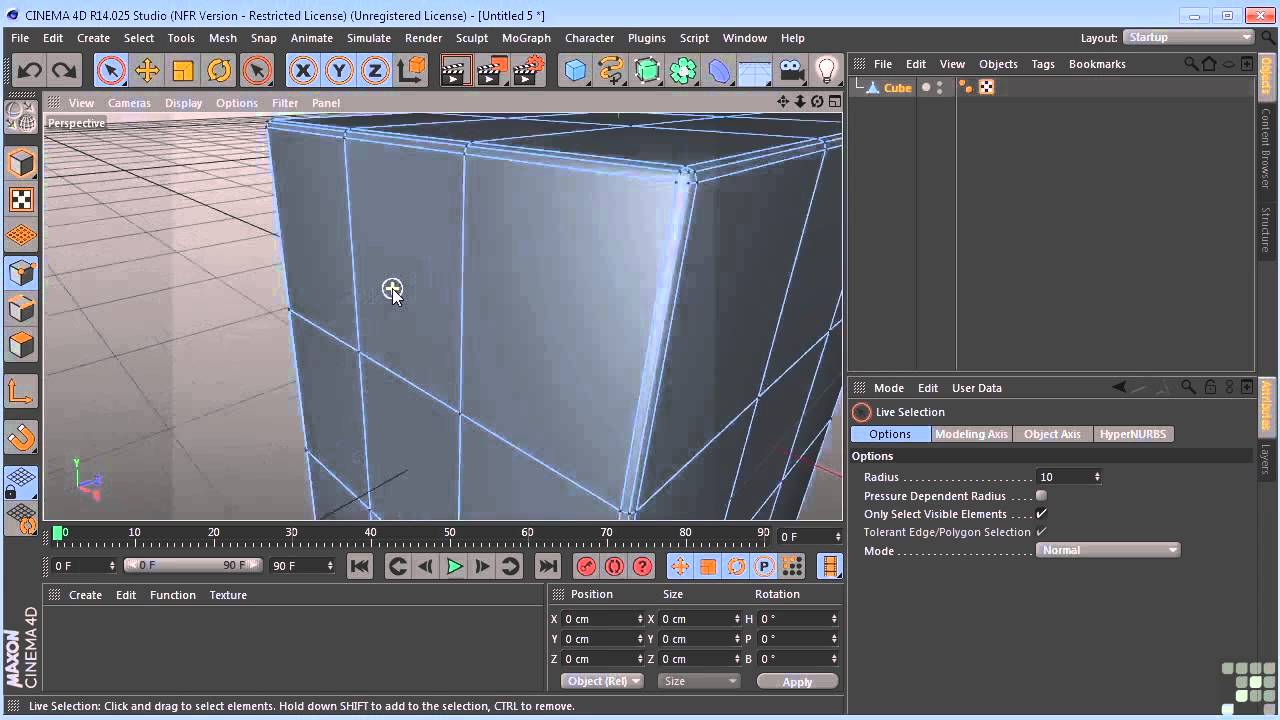Viewport: 1280px width, 720px height.
Task: Toggle Pressure Dependent Radius checkbox
Action: [x=1041, y=496]
